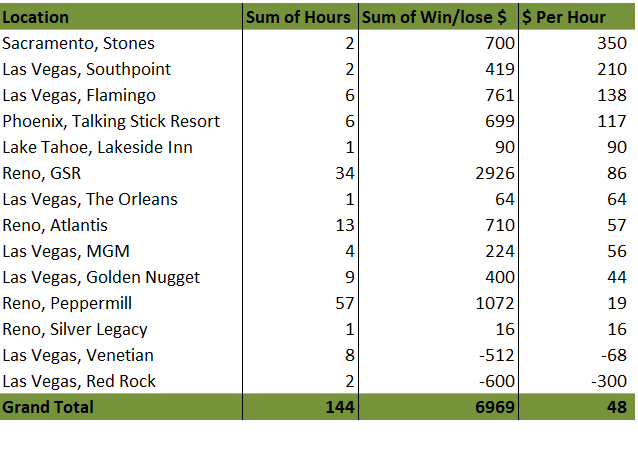
Task: Click the 4 hours value for MGM
Action: tap(350, 252)
